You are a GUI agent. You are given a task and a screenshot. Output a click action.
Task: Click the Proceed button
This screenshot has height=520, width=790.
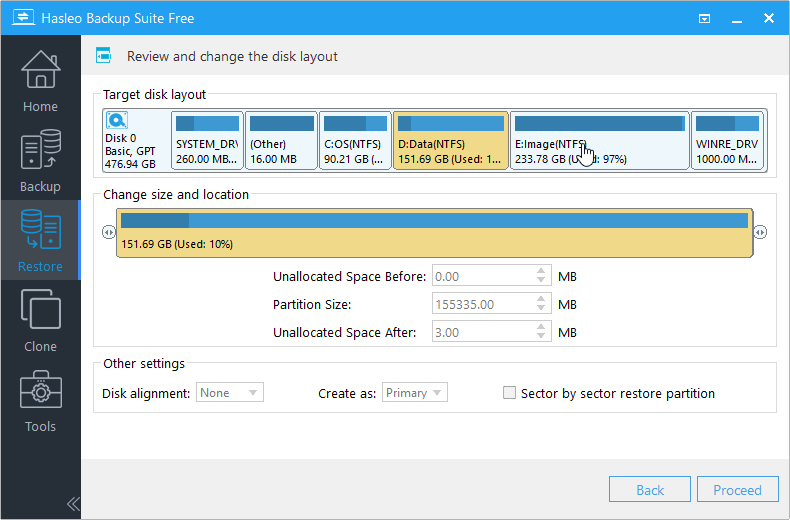coord(737,490)
